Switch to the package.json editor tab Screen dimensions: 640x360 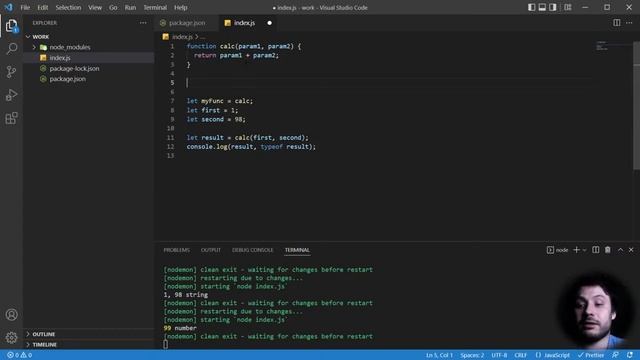[x=187, y=23]
